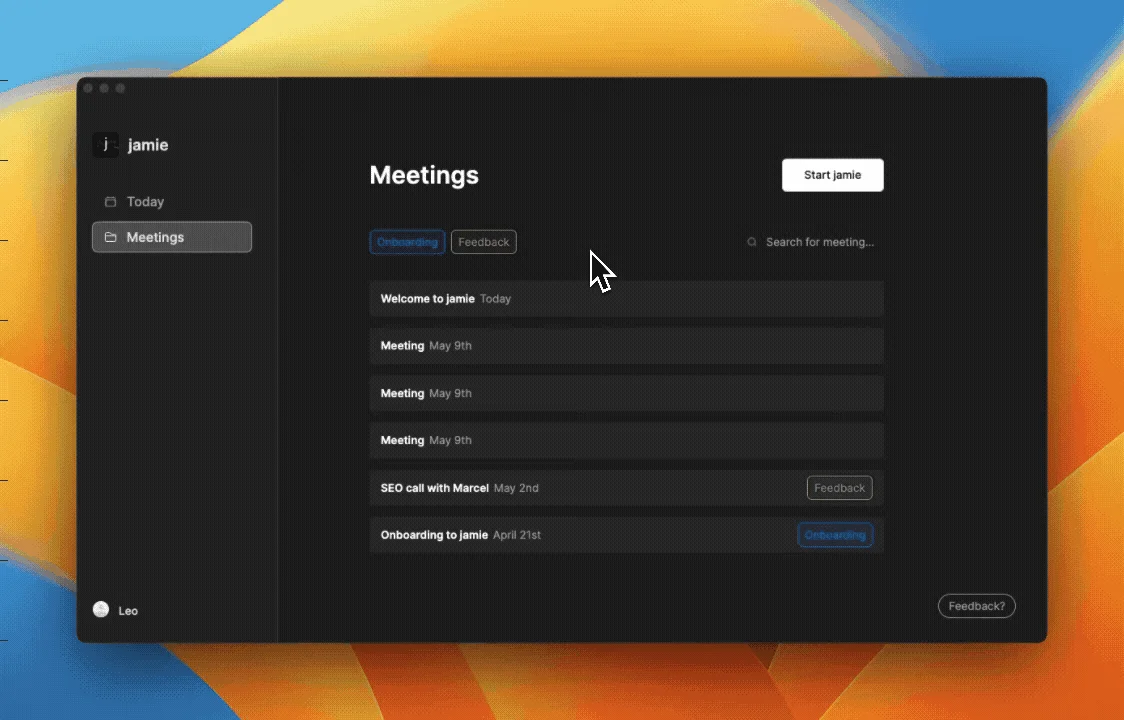Enable the Feedback filter tag
The width and height of the screenshot is (1124, 720).
pos(483,241)
